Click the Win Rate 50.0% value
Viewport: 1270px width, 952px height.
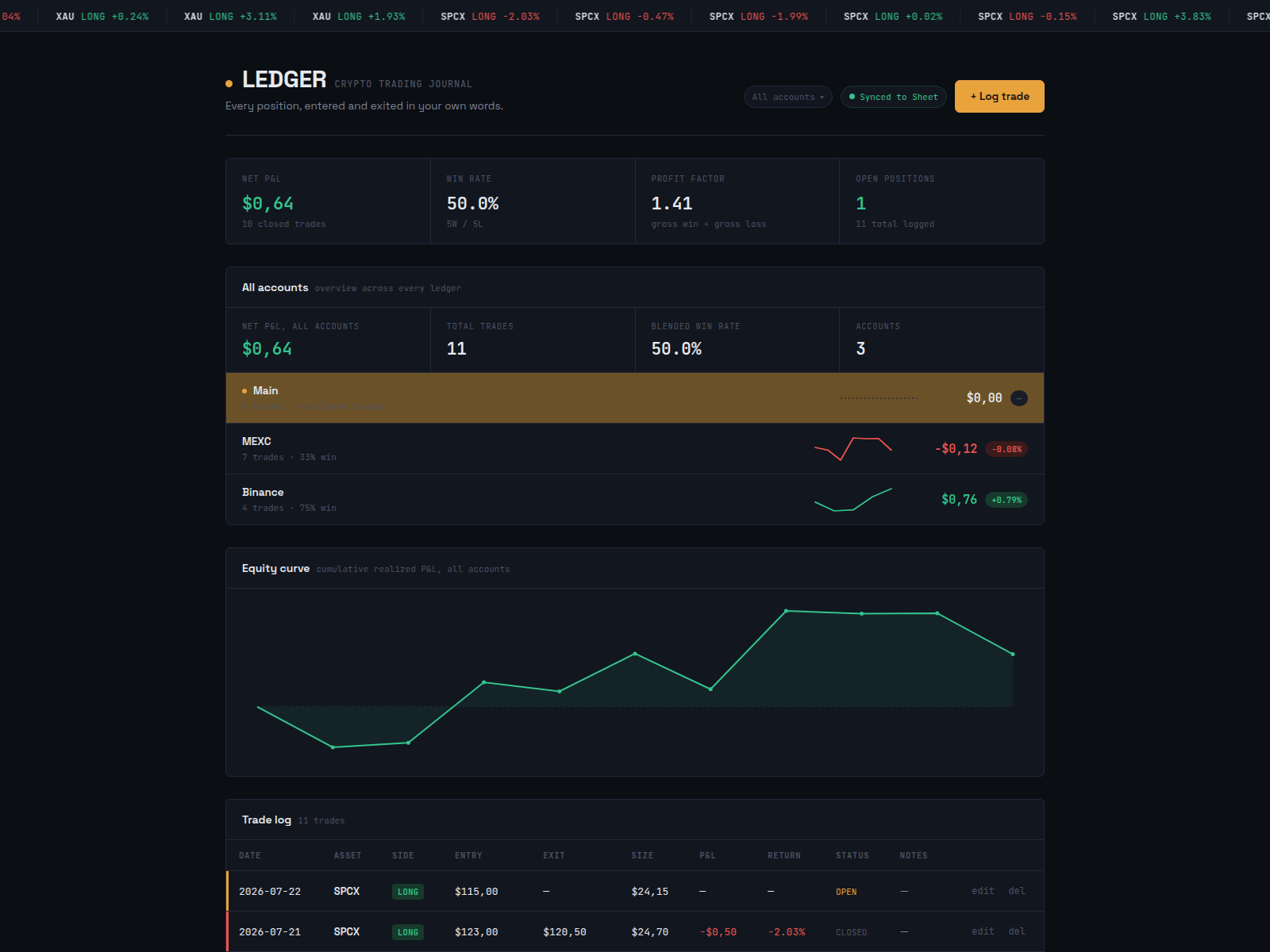pyautogui.click(x=472, y=204)
